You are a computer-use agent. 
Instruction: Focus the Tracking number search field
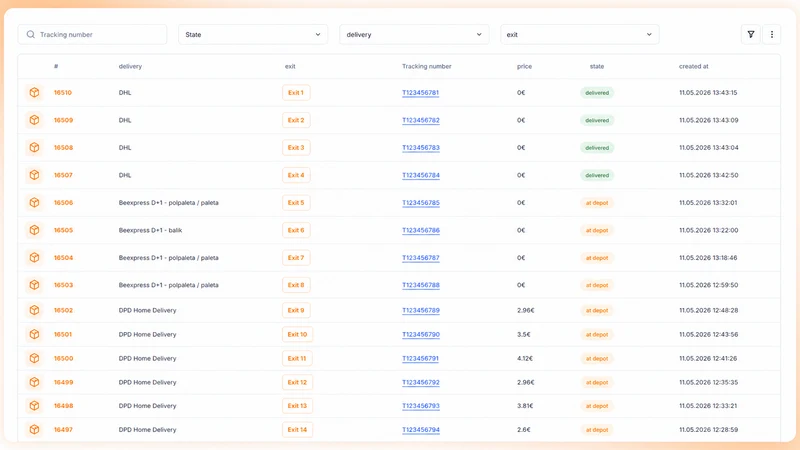pyautogui.click(x=92, y=35)
